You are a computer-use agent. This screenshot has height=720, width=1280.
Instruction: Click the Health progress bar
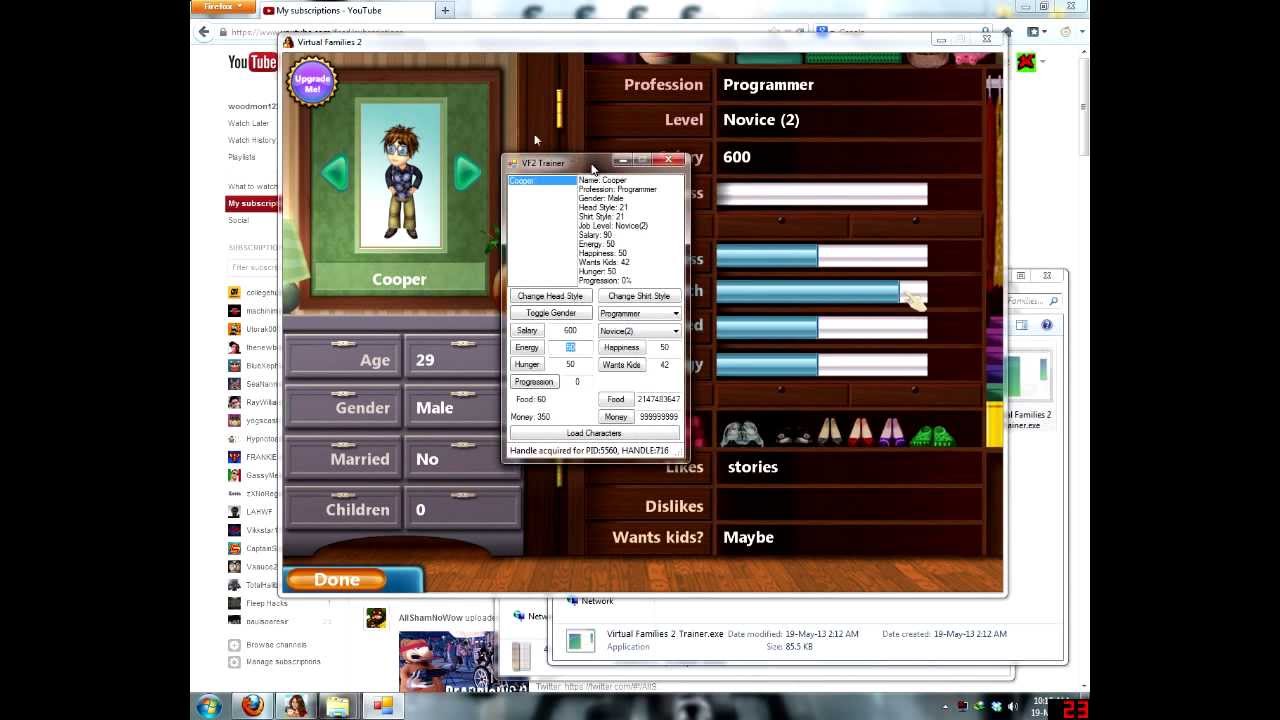(821, 292)
